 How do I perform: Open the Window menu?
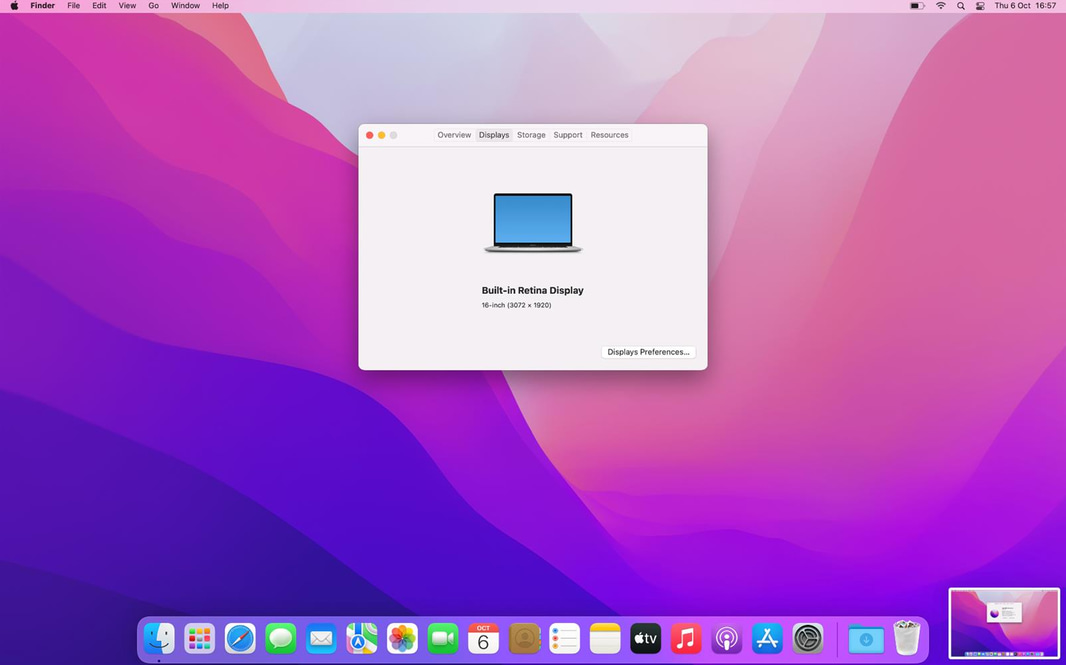tap(185, 5)
